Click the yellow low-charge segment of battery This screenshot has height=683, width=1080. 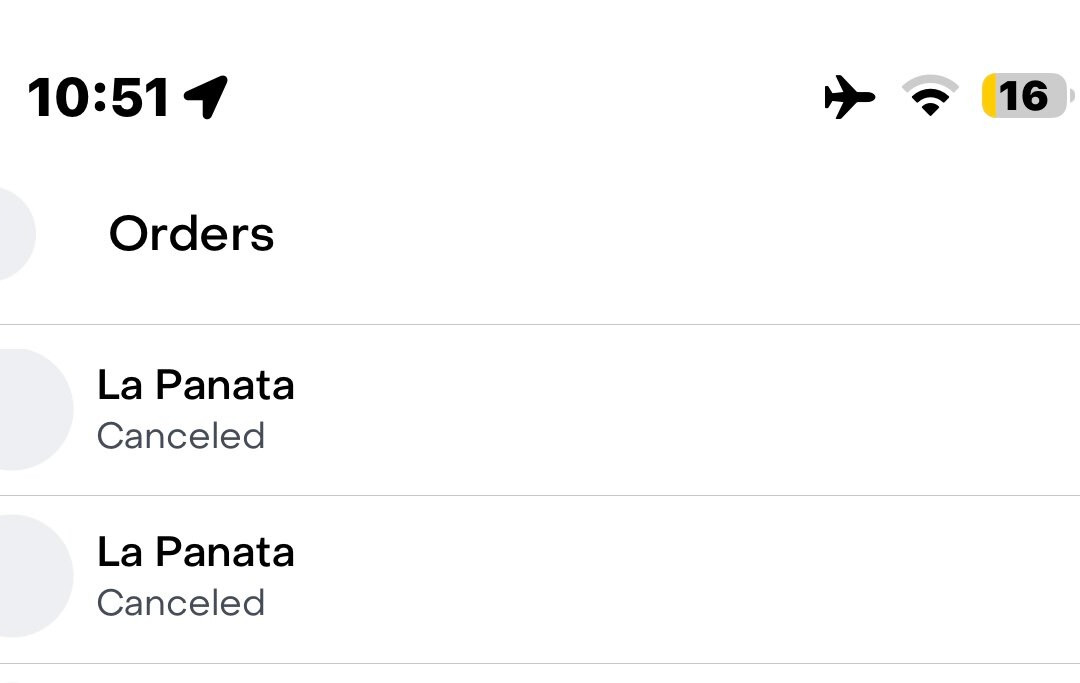[x=990, y=97]
